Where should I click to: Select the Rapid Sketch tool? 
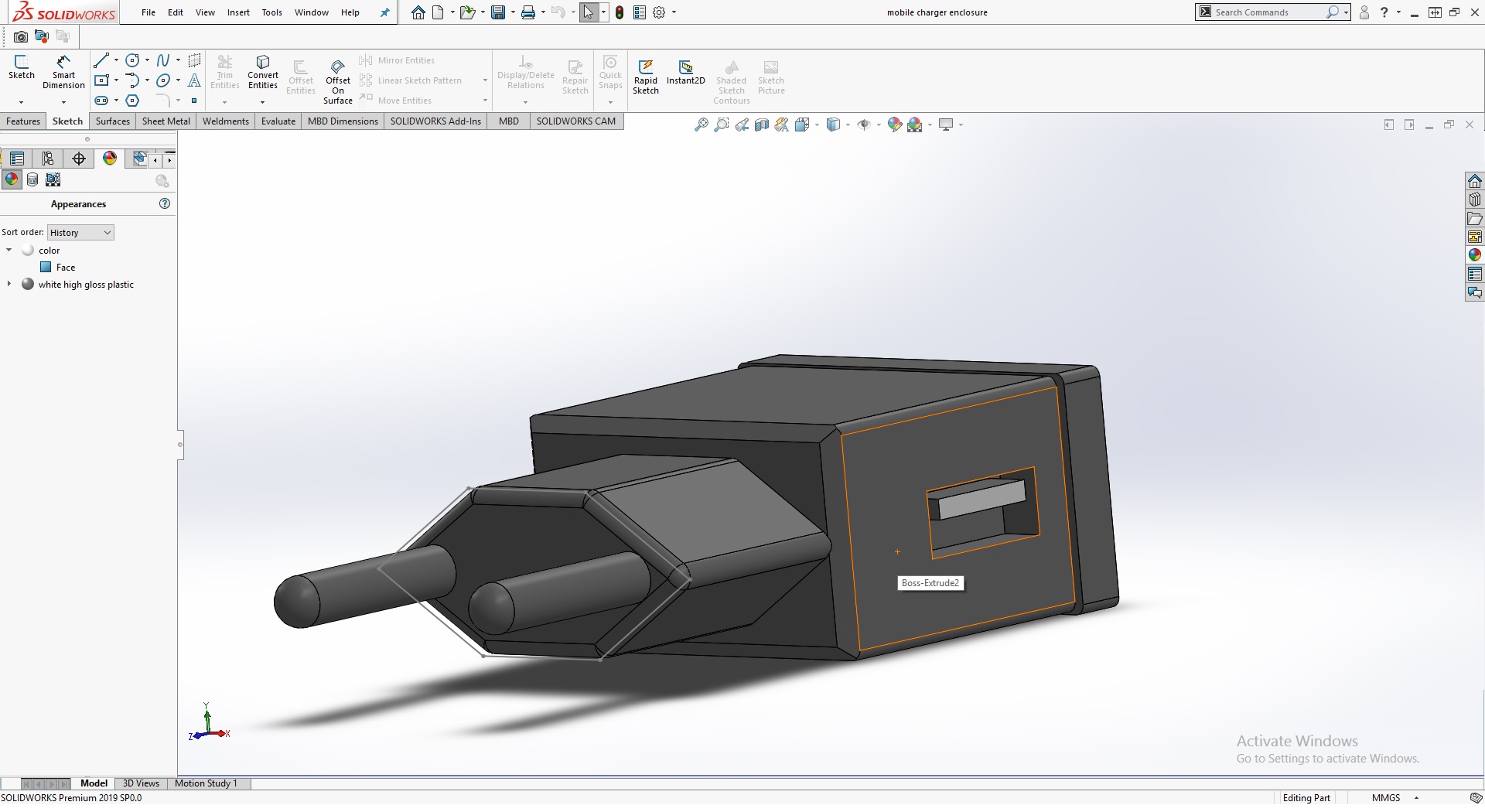[645, 76]
